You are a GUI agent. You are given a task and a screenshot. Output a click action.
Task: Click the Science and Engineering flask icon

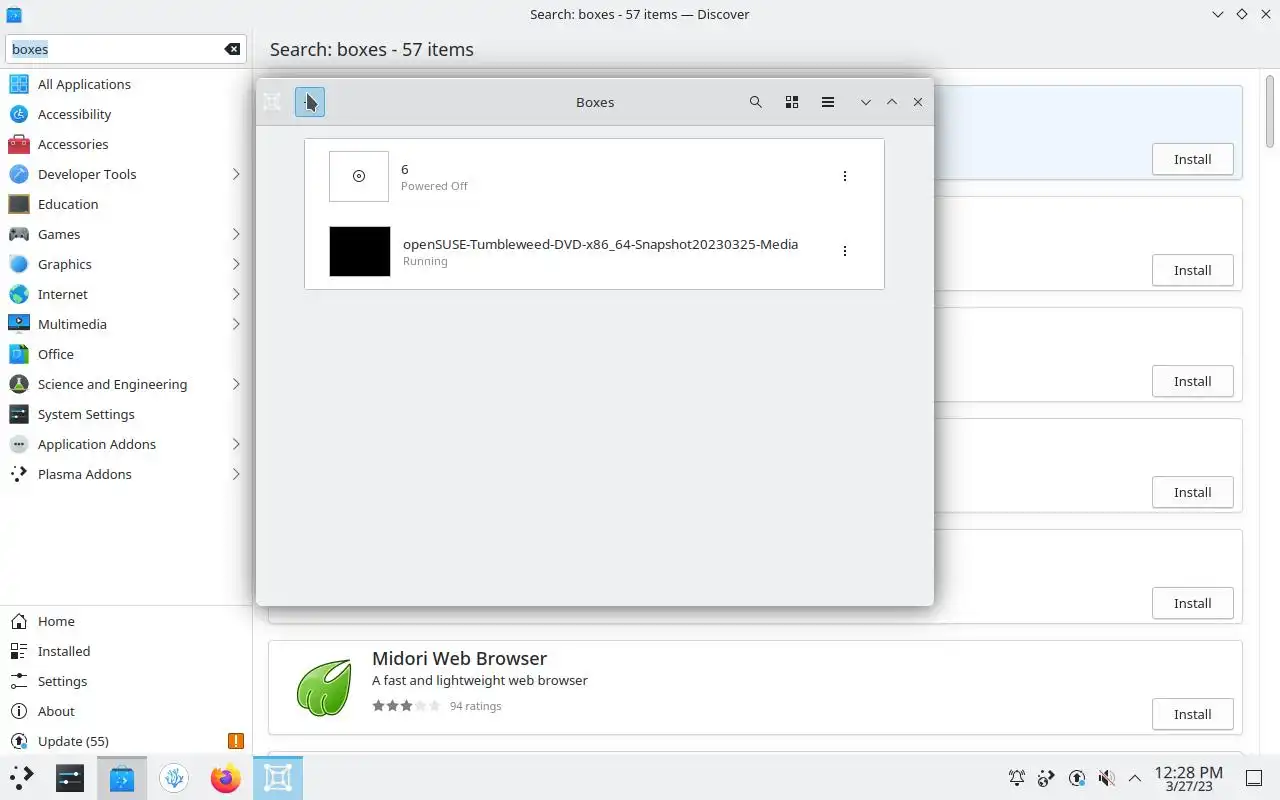(19, 384)
